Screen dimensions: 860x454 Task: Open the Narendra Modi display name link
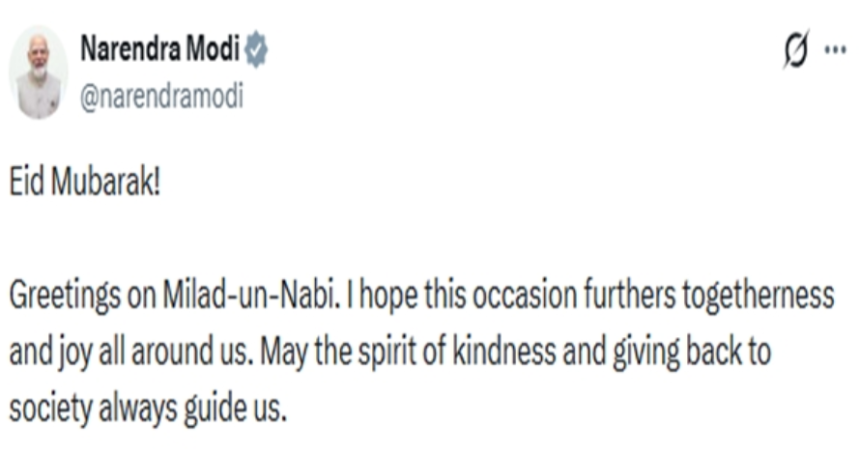pos(160,49)
